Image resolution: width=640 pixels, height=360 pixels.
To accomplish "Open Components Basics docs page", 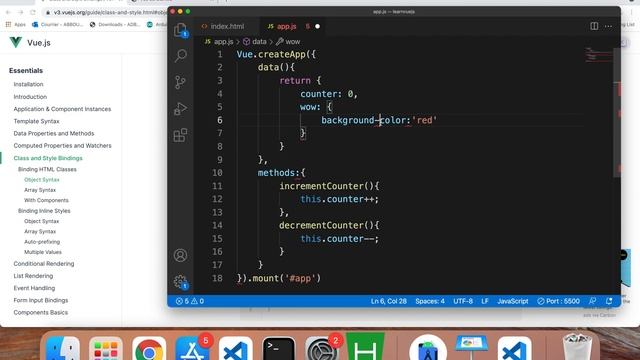I will (40, 313).
